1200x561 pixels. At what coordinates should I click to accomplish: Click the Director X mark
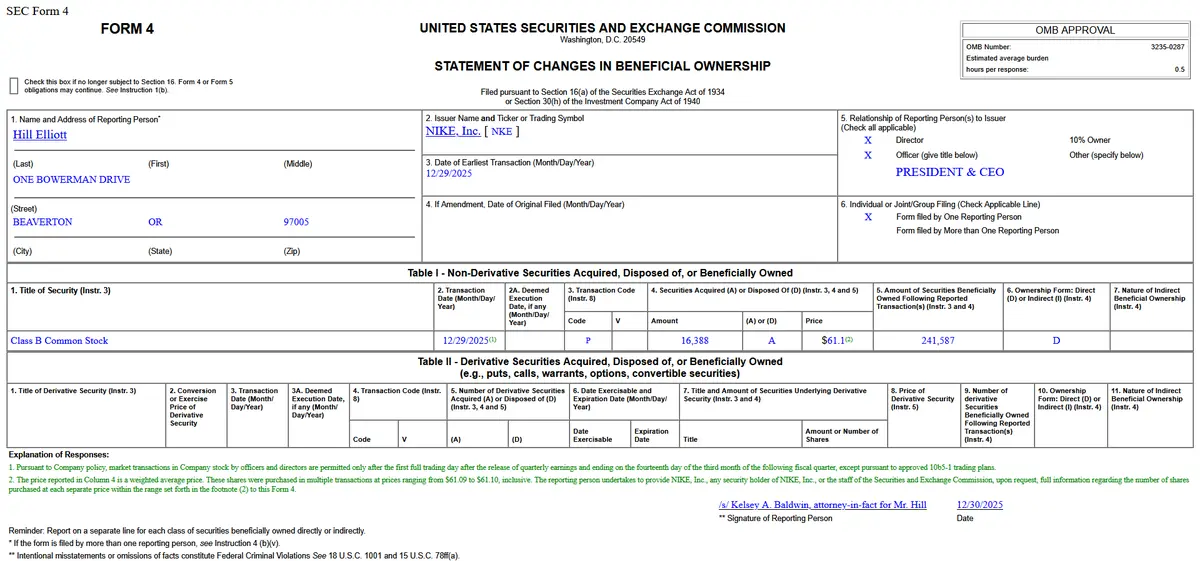[868, 141]
